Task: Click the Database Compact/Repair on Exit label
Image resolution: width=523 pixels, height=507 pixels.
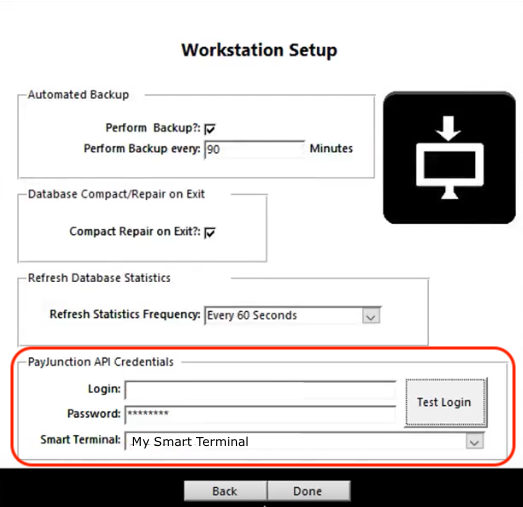Action: (116, 194)
